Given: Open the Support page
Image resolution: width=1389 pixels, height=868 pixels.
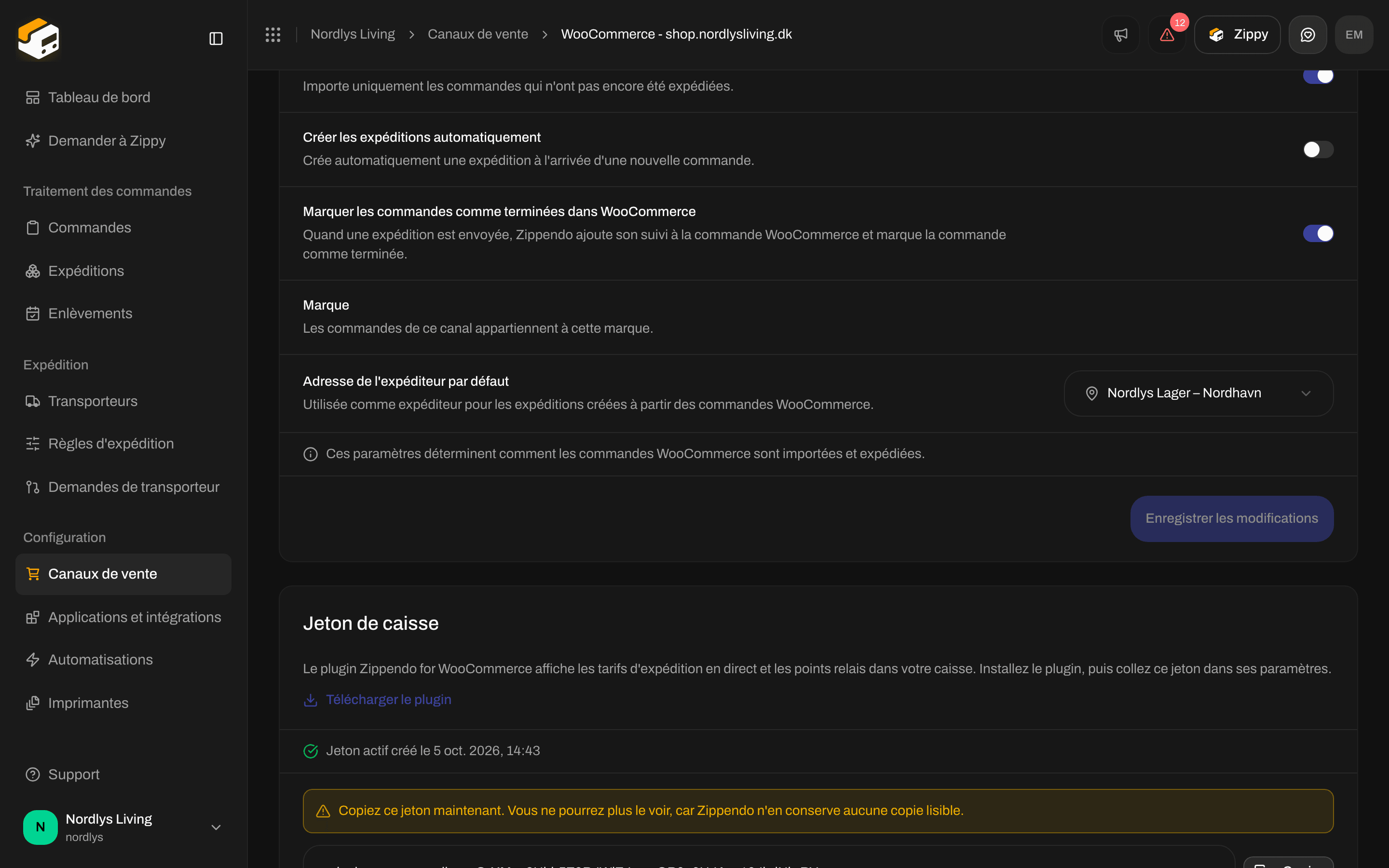Looking at the screenshot, I should pos(123,774).
